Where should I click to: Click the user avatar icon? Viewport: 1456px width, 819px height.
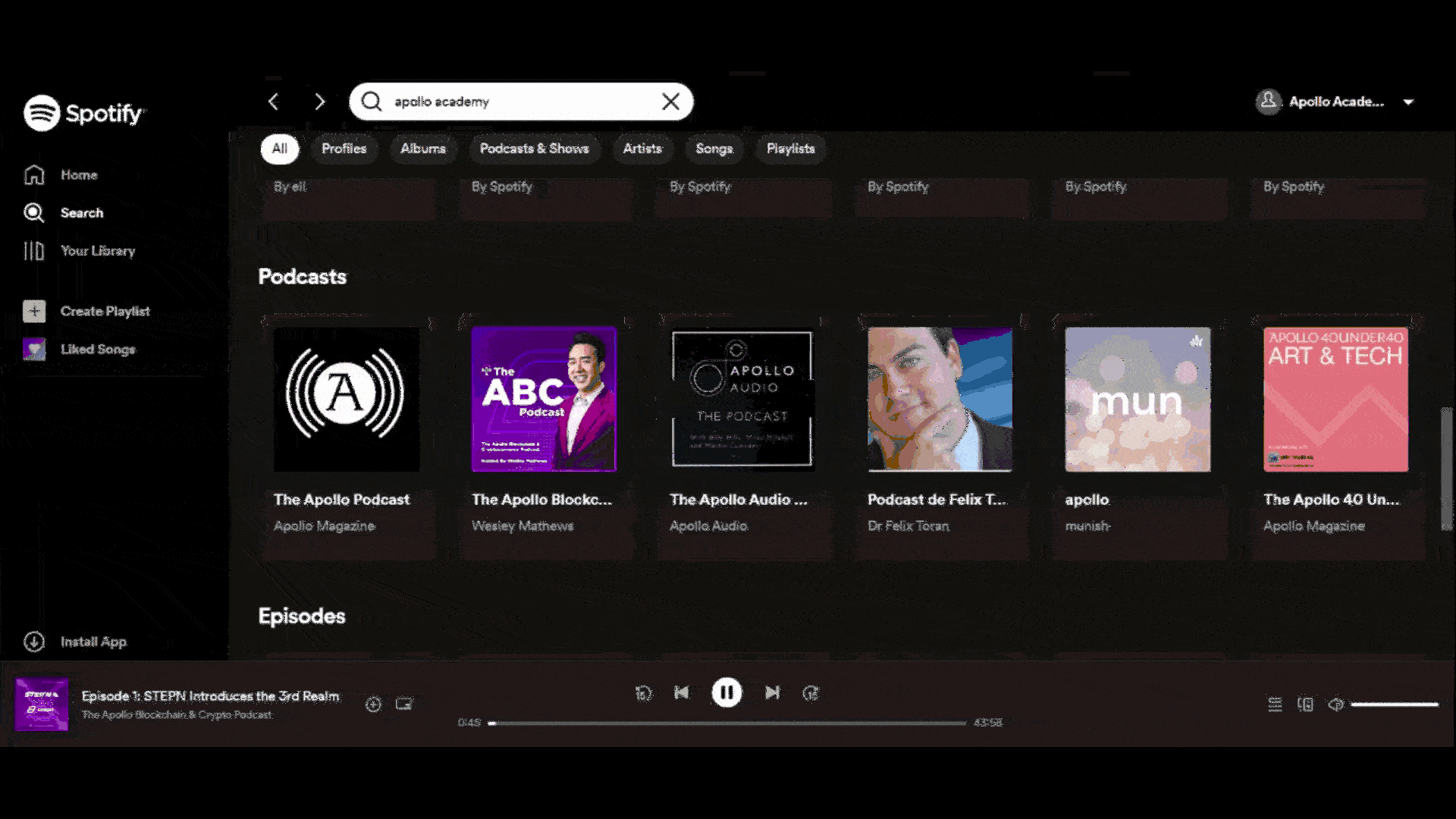click(1268, 102)
